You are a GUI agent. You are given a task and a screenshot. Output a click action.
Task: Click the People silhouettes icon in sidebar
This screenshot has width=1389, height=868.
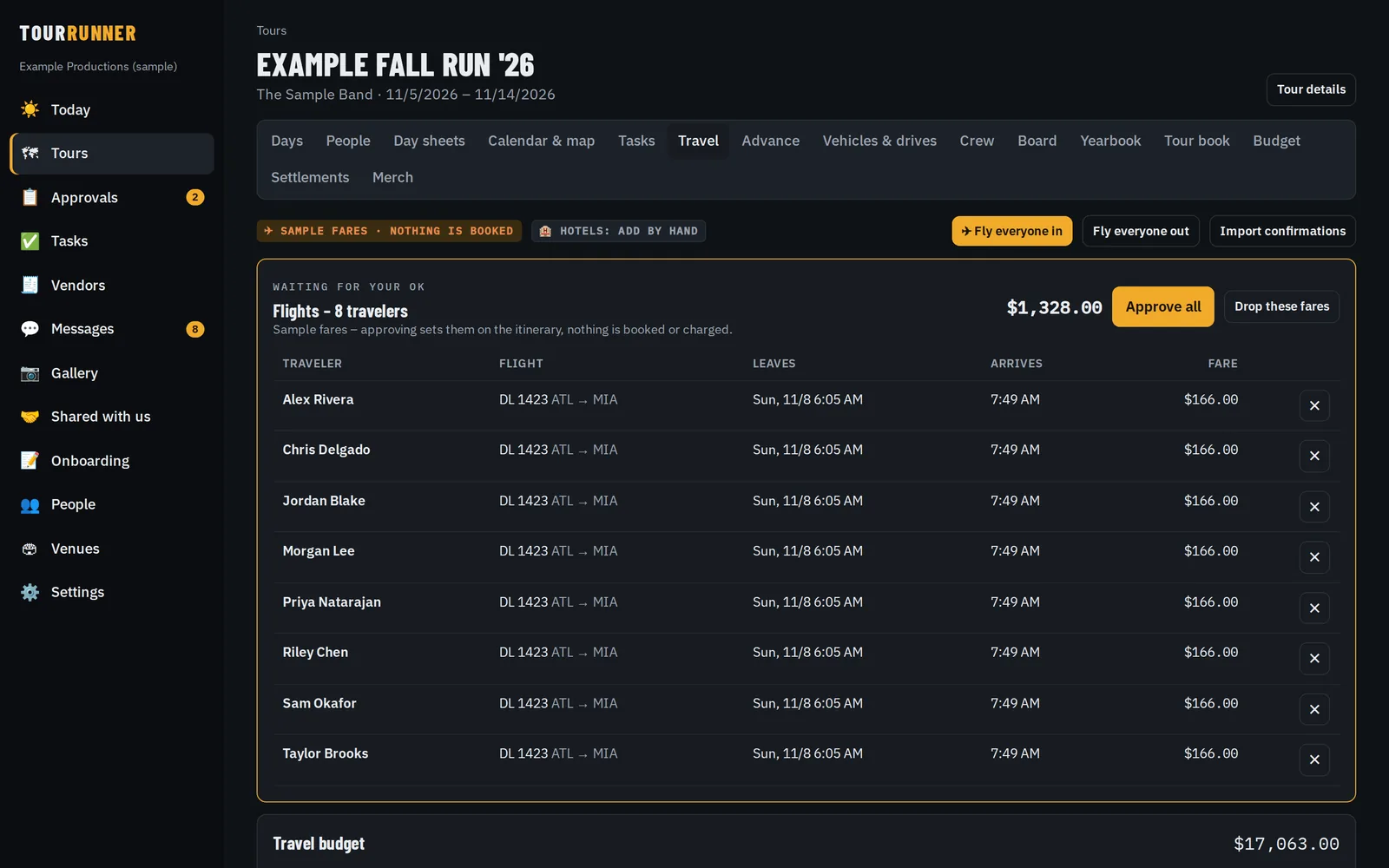coord(30,504)
